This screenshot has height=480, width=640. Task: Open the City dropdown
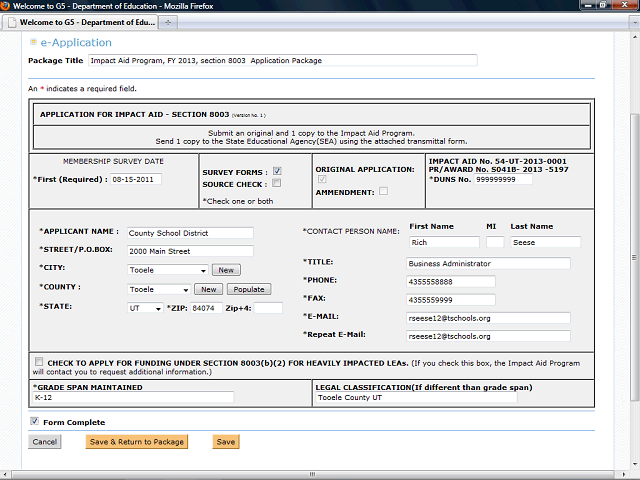203,270
